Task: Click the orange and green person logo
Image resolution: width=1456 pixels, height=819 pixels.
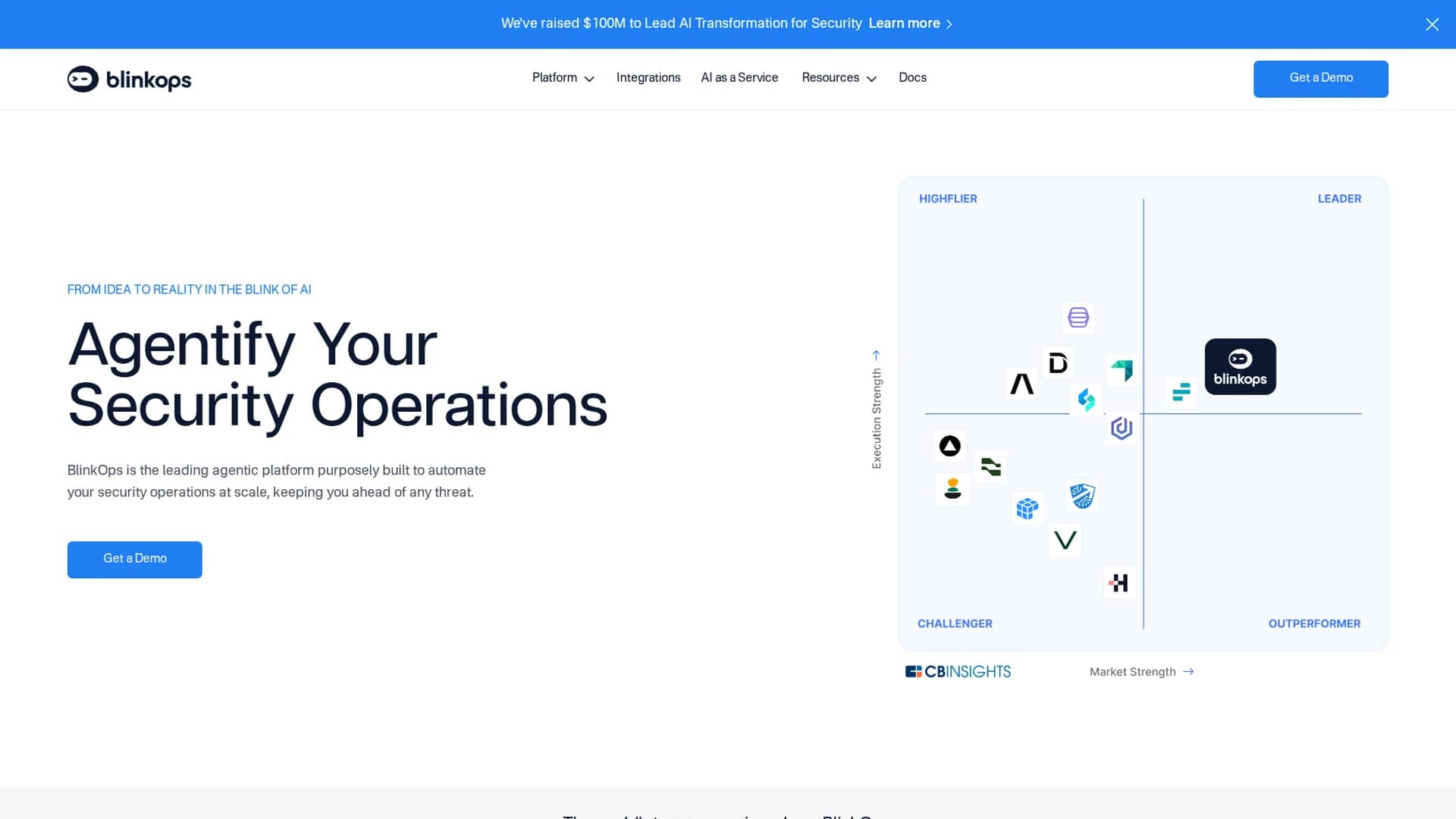Action: (952, 489)
